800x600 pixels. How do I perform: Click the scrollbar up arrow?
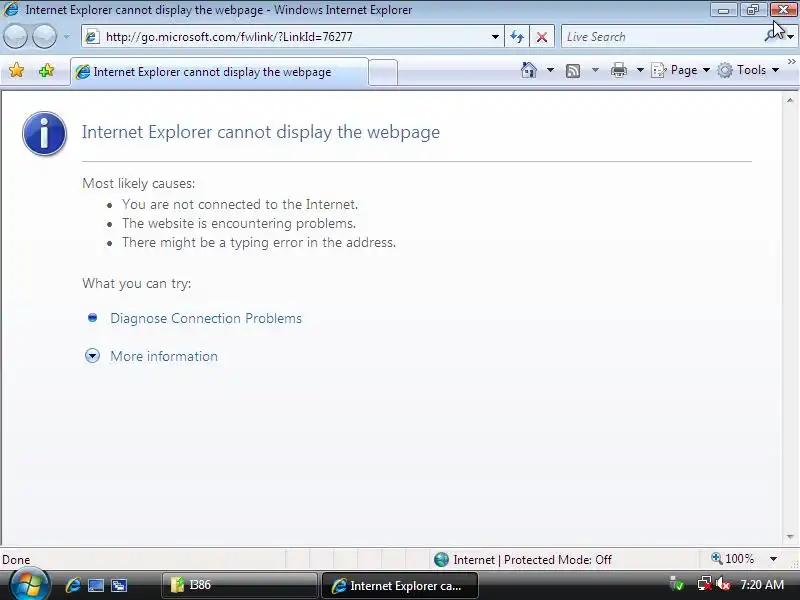point(790,101)
